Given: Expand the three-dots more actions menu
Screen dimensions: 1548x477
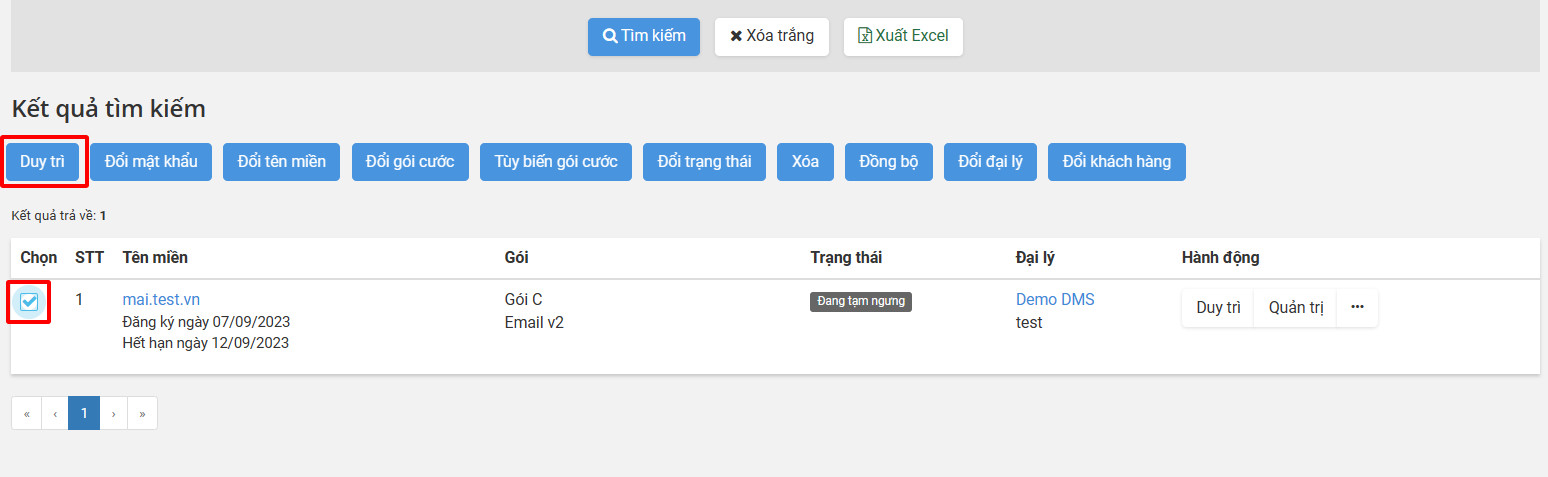Looking at the screenshot, I should (1357, 308).
